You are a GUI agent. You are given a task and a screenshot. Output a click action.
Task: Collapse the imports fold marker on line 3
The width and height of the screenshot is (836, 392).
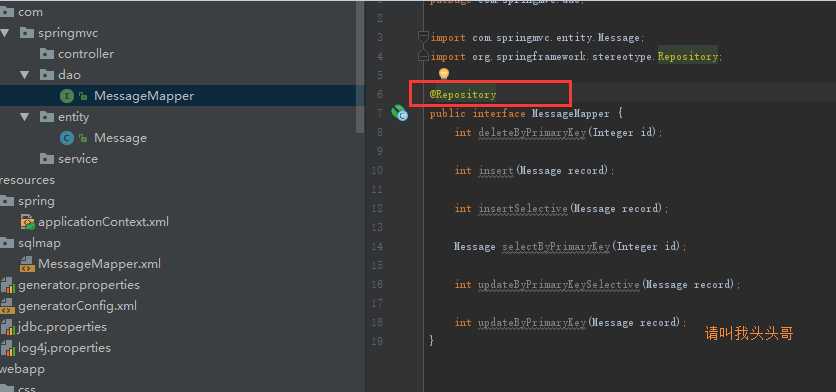pyautogui.click(x=423, y=37)
